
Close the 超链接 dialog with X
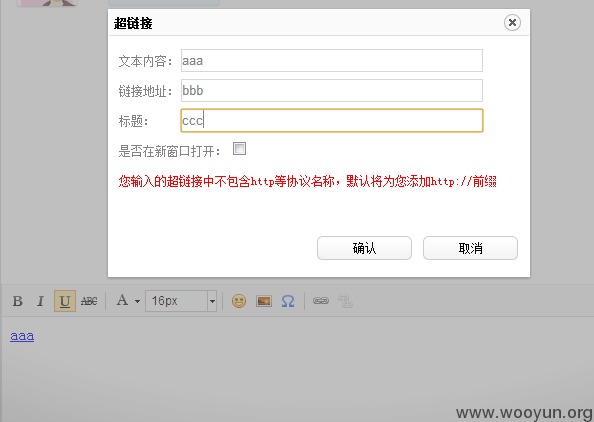pyautogui.click(x=512, y=23)
